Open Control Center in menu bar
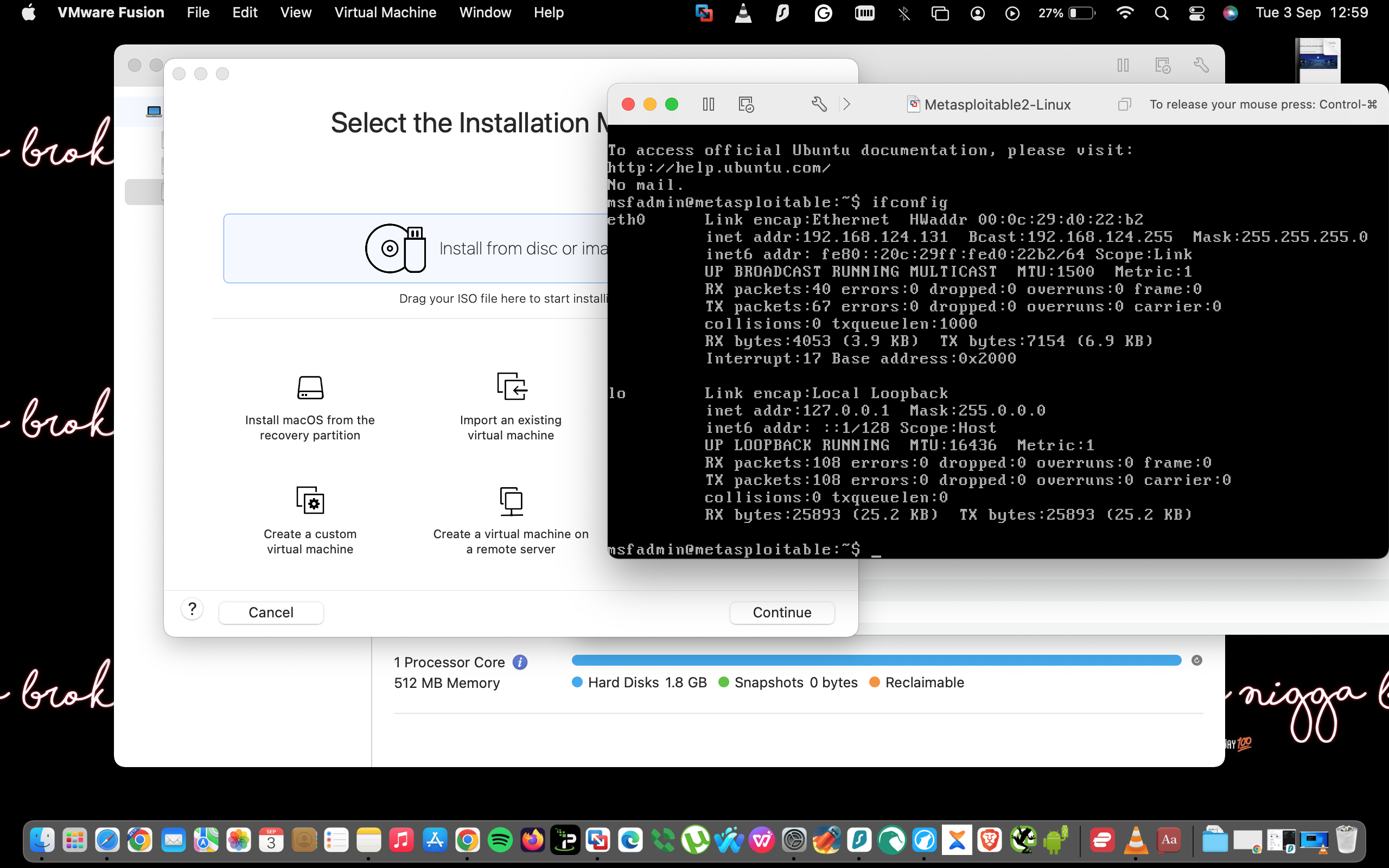Image resolution: width=1389 pixels, height=868 pixels. pos(1197,12)
